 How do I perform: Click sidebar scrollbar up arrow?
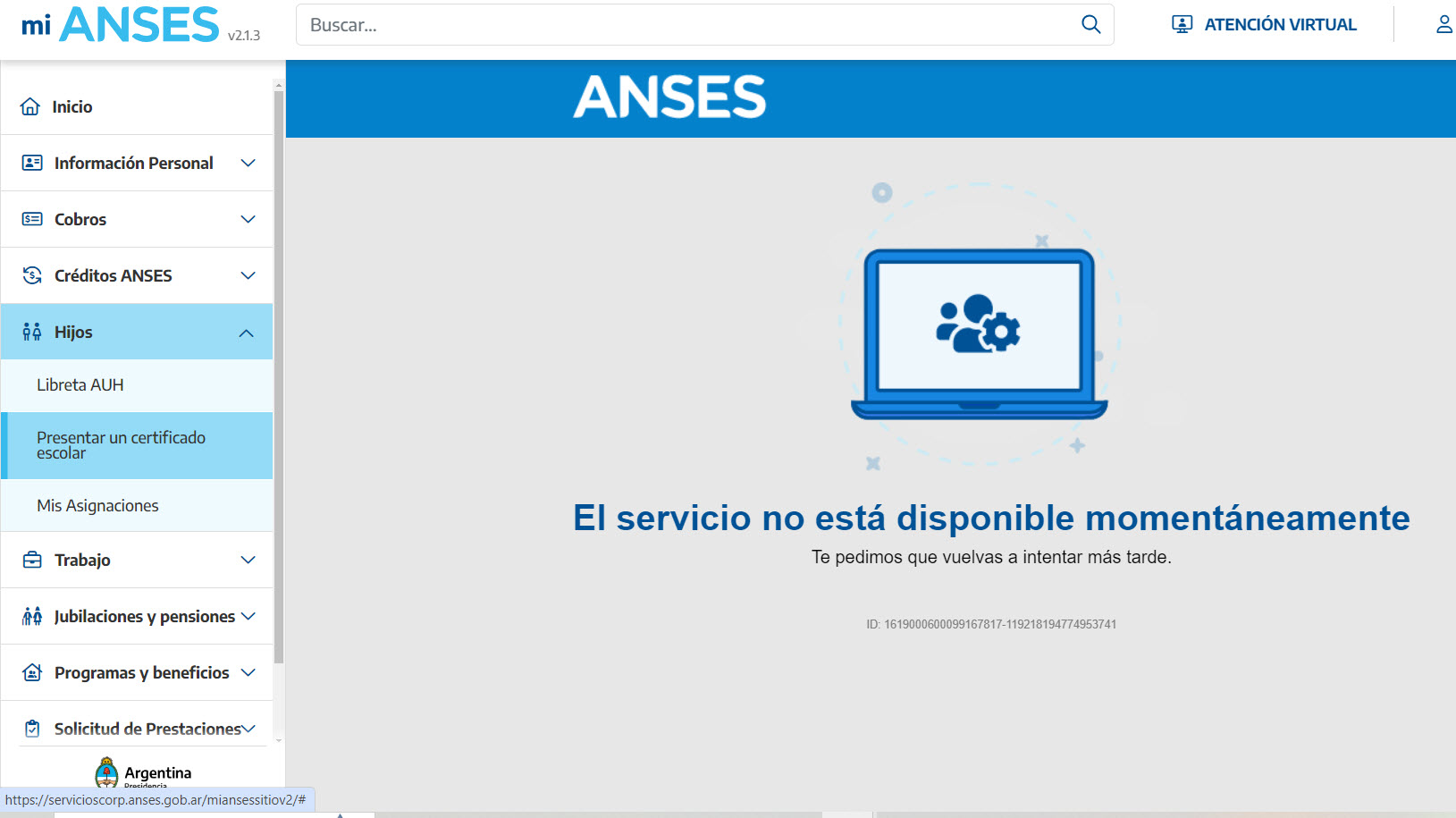pos(279,85)
